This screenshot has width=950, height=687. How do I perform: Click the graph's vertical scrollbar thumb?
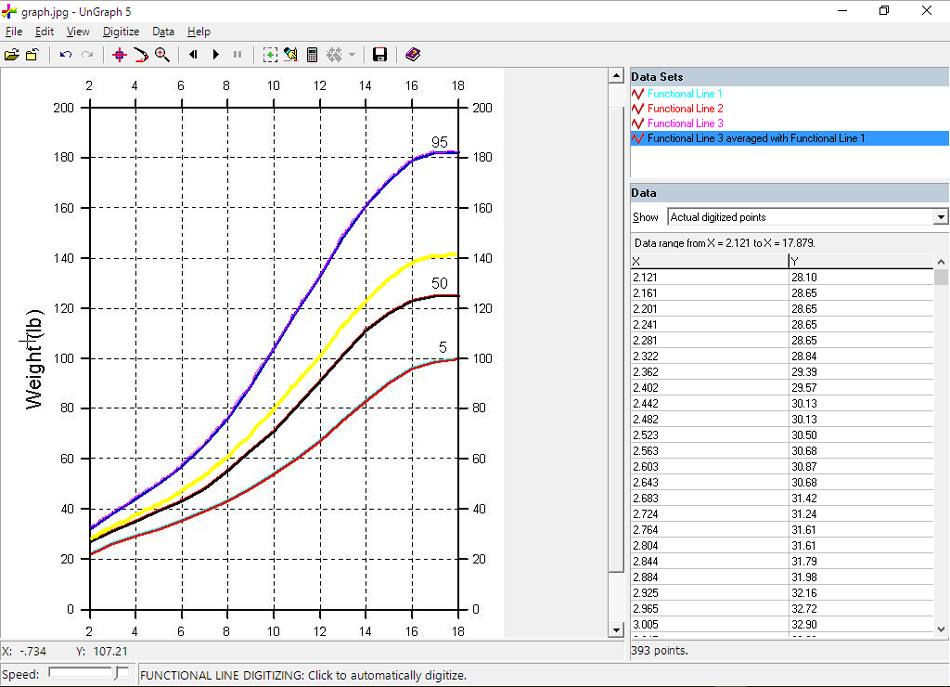(x=616, y=339)
